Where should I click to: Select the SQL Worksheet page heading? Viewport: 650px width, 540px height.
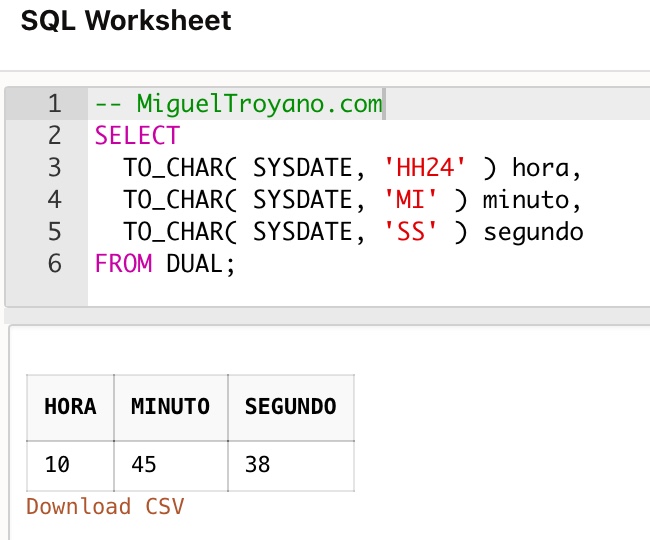coord(126,20)
